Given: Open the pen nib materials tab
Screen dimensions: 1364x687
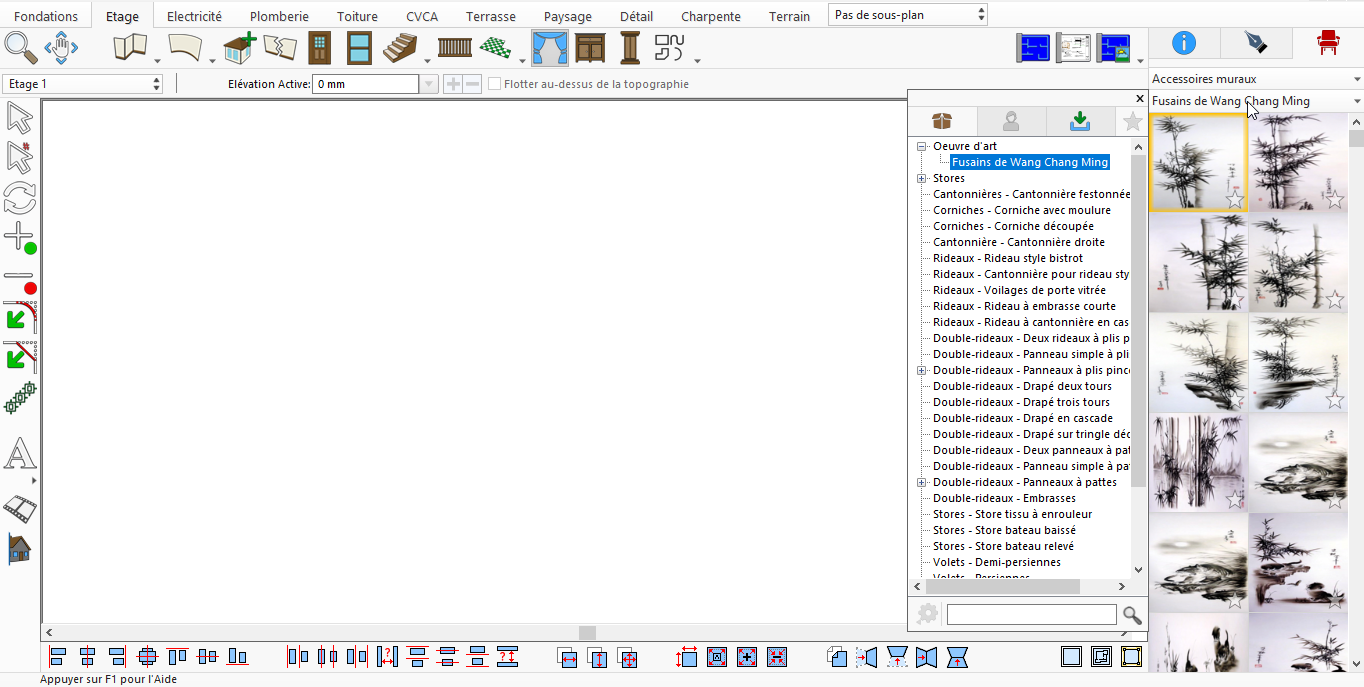Looking at the screenshot, I should [1255, 43].
